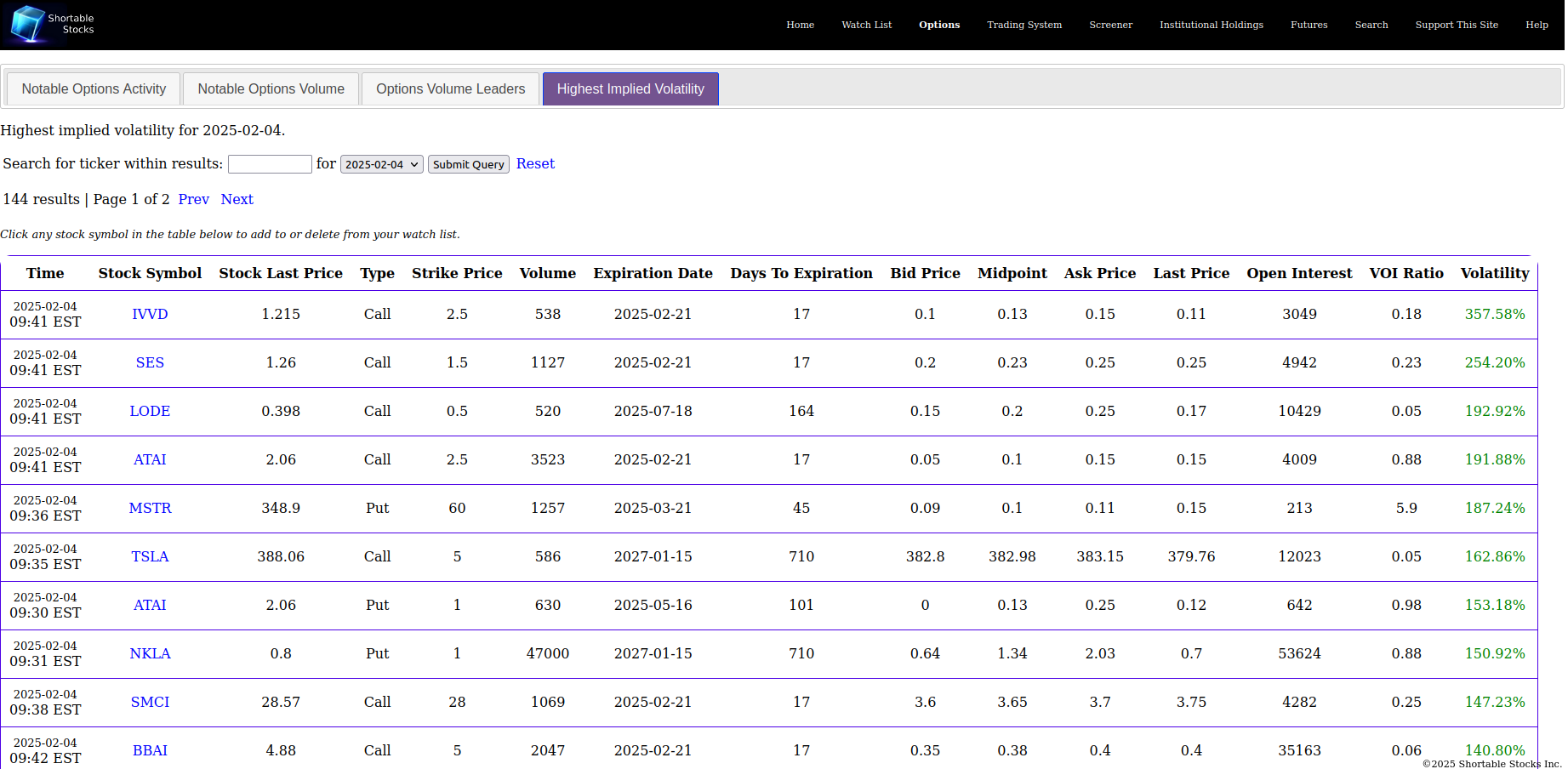Click the 5.9 VOI ratio cell
This screenshot has width=1568, height=769.
click(1406, 508)
